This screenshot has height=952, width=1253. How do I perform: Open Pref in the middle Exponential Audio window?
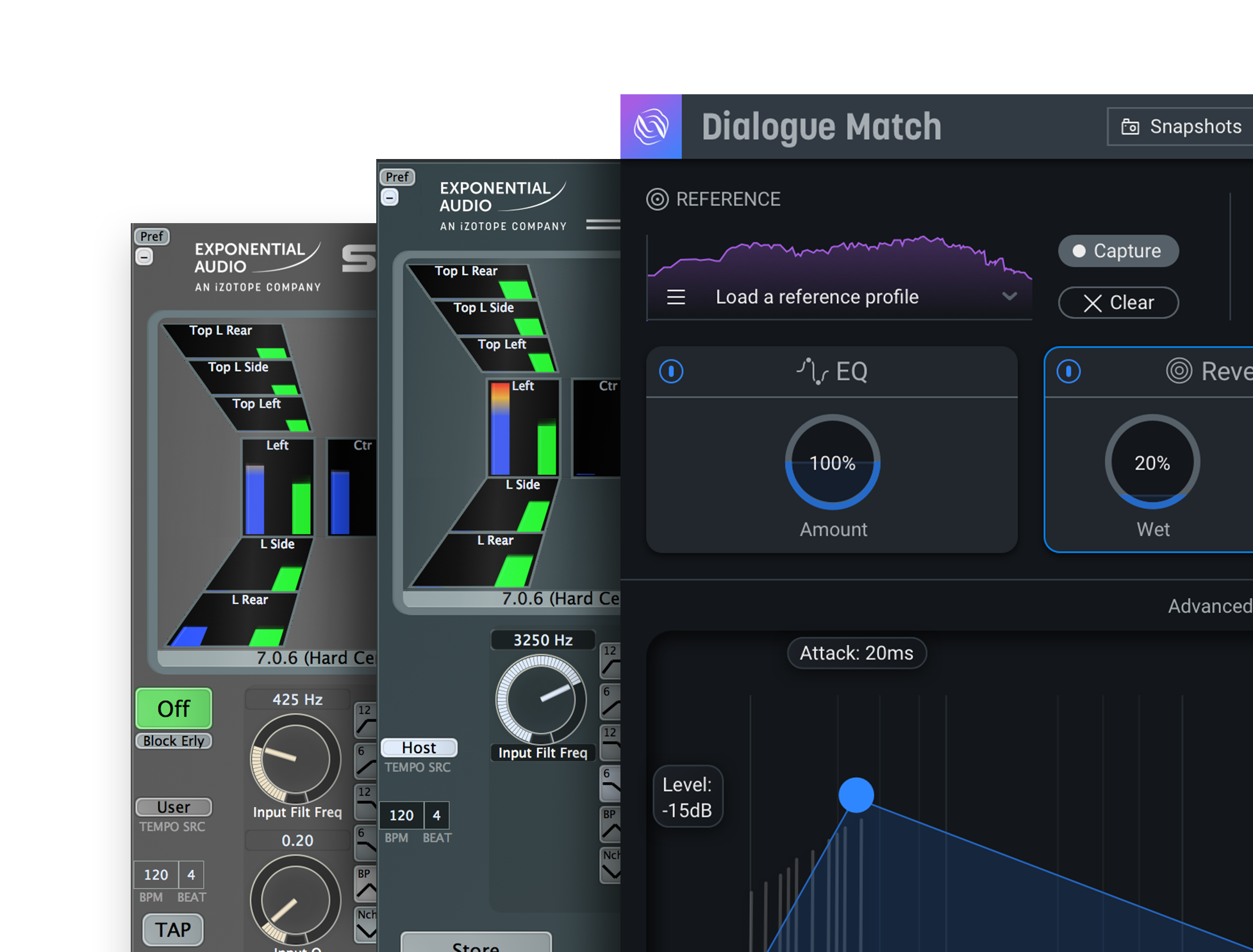[x=397, y=177]
